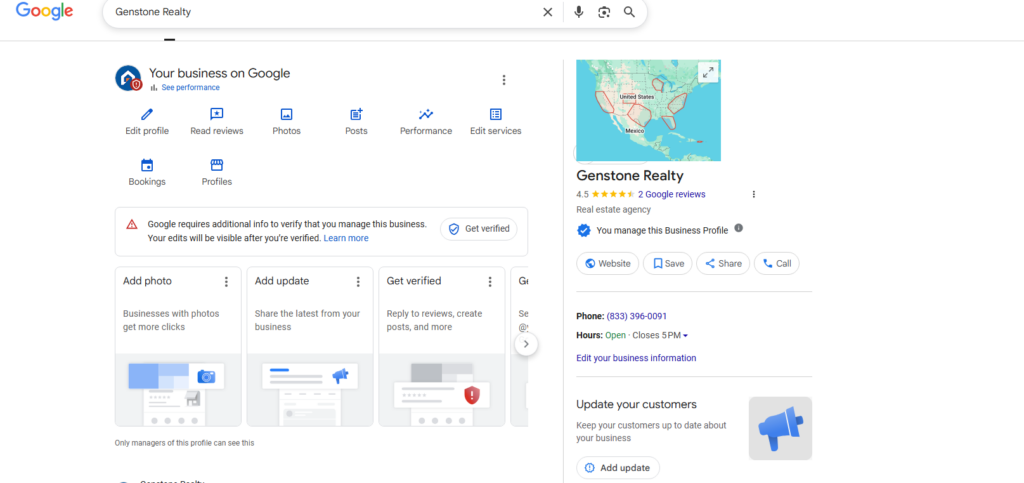Start voice search with microphone icon

click(578, 12)
